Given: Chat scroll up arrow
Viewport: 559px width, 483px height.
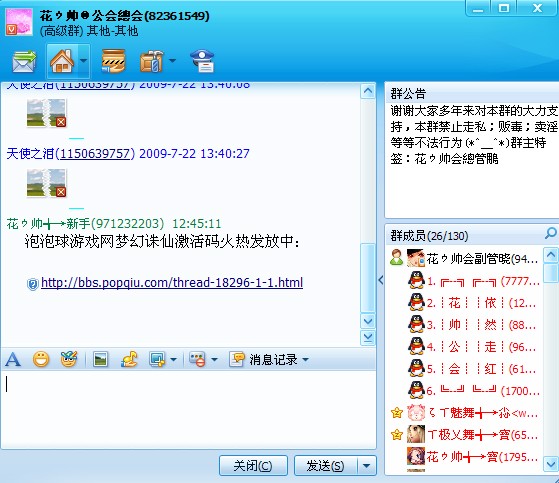Looking at the screenshot, I should 368,91.
